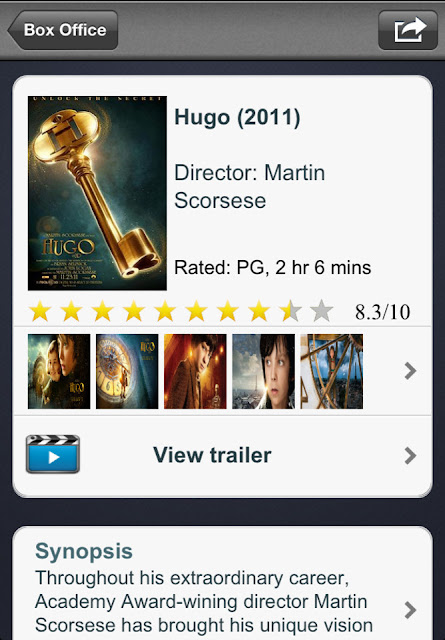Click the blue clapperboard trailer icon
This screenshot has height=640, width=445.
point(53,454)
